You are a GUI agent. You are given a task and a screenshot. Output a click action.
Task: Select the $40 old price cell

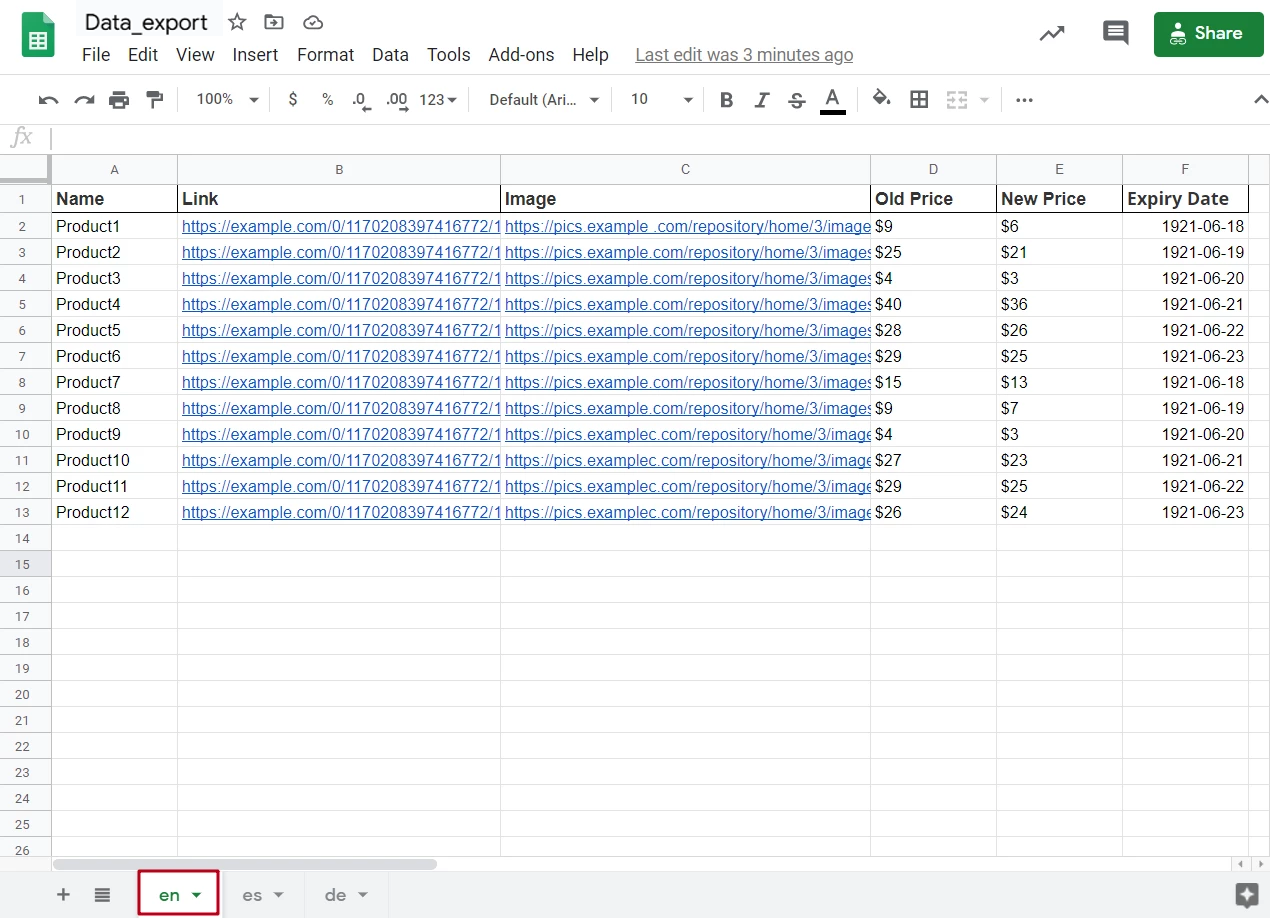pos(933,304)
